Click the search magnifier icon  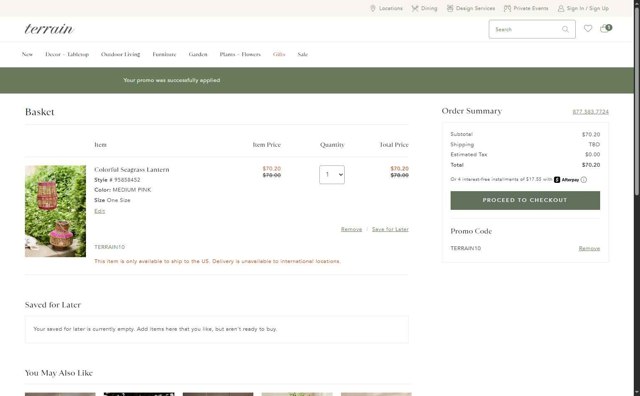tap(565, 29)
